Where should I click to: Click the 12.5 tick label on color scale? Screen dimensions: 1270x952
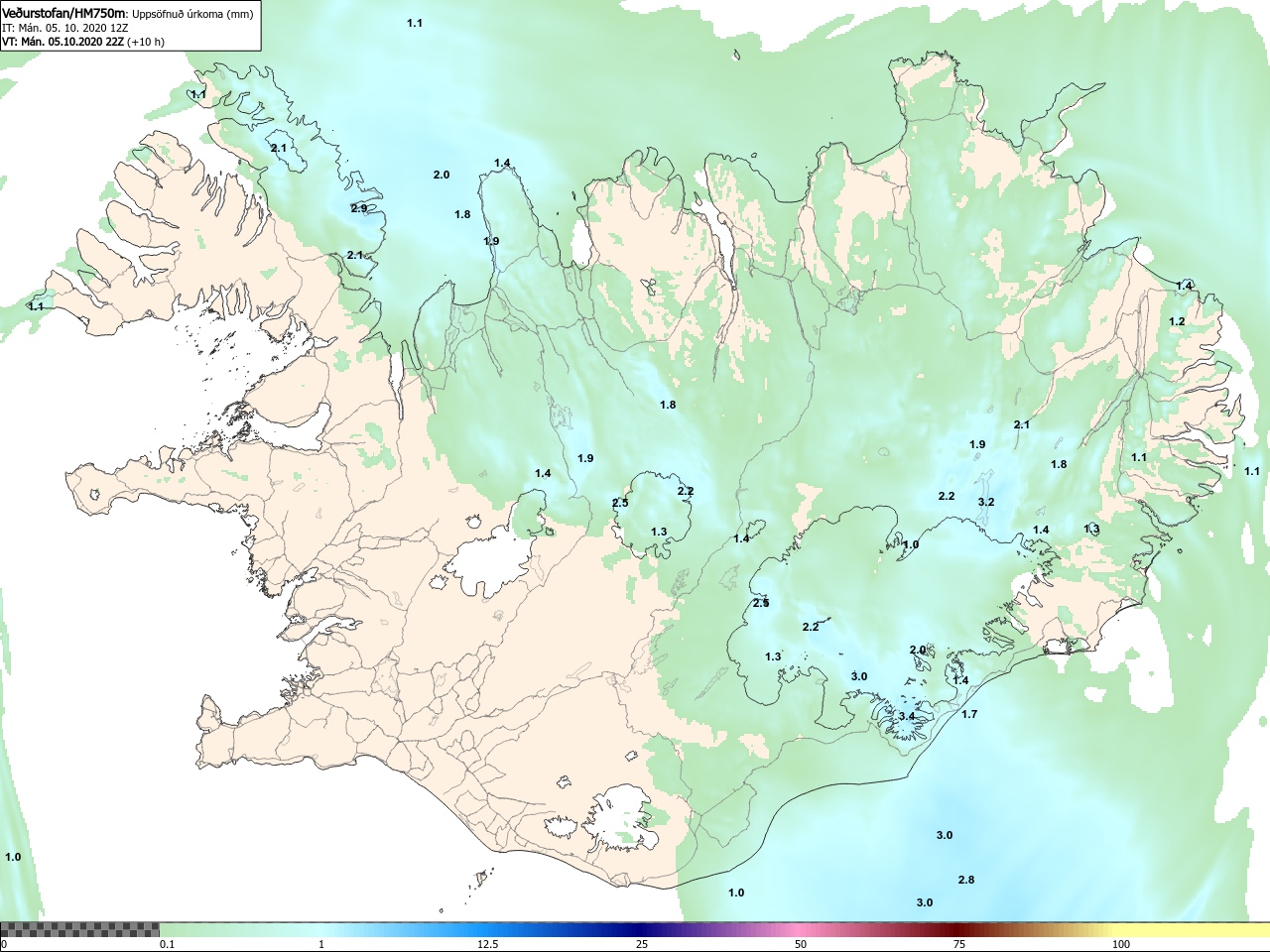pos(488,944)
